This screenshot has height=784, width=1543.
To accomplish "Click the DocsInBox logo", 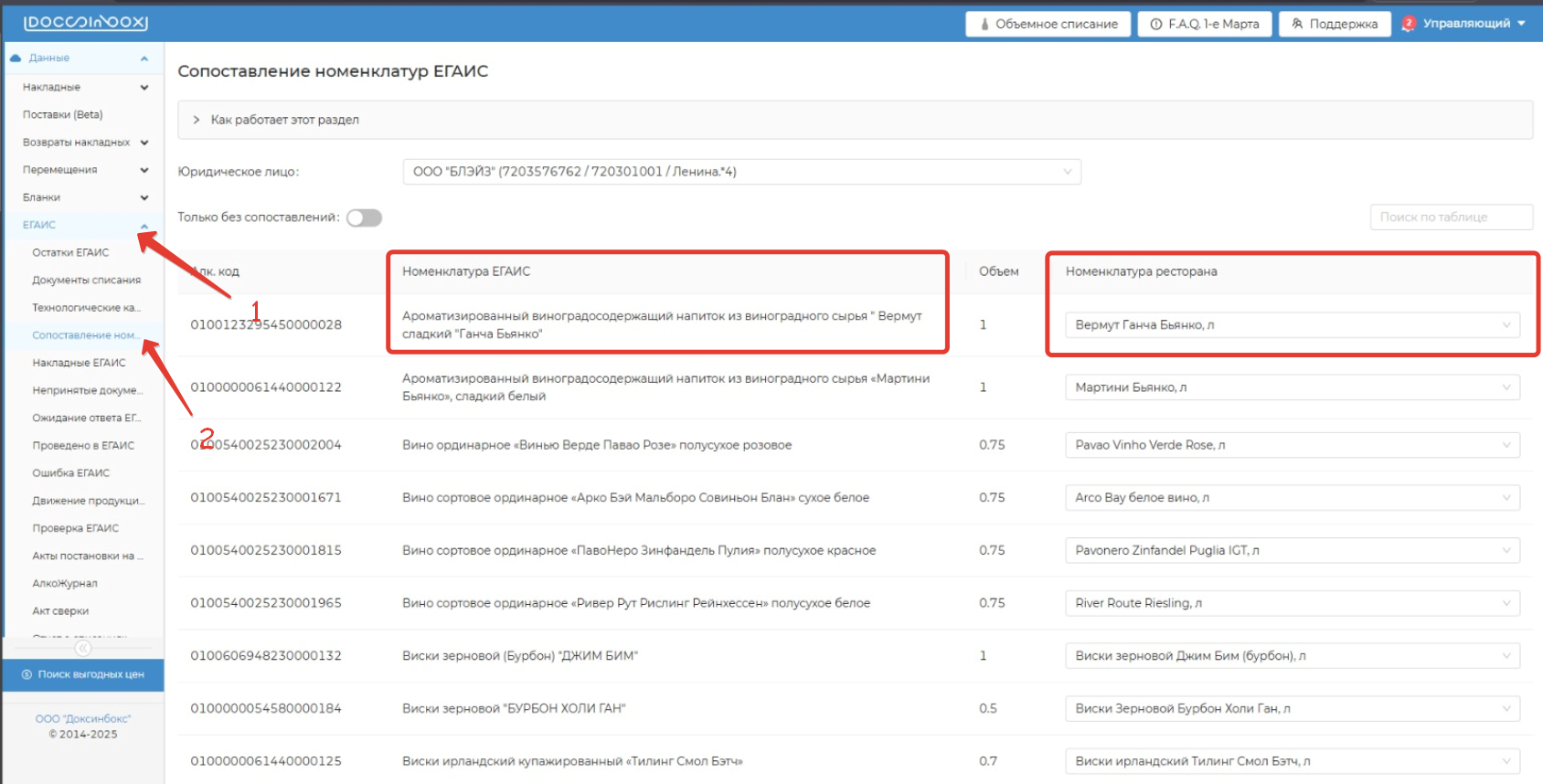I will [x=85, y=22].
